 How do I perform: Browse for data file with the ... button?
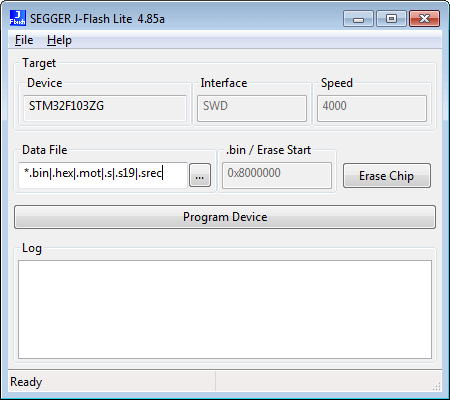(x=200, y=175)
